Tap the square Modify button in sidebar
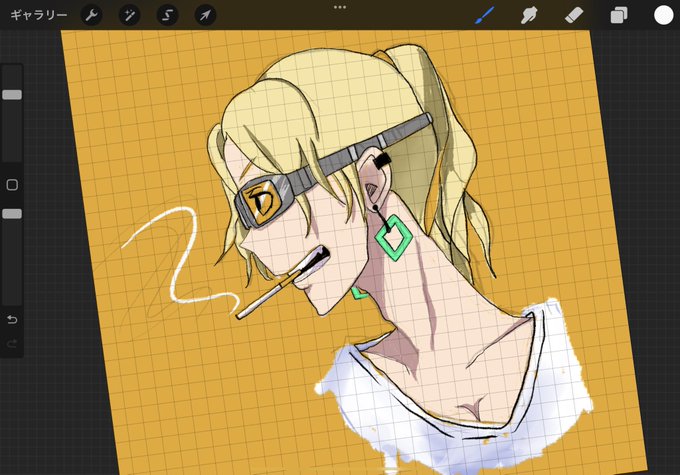680x475 pixels. tap(12, 185)
